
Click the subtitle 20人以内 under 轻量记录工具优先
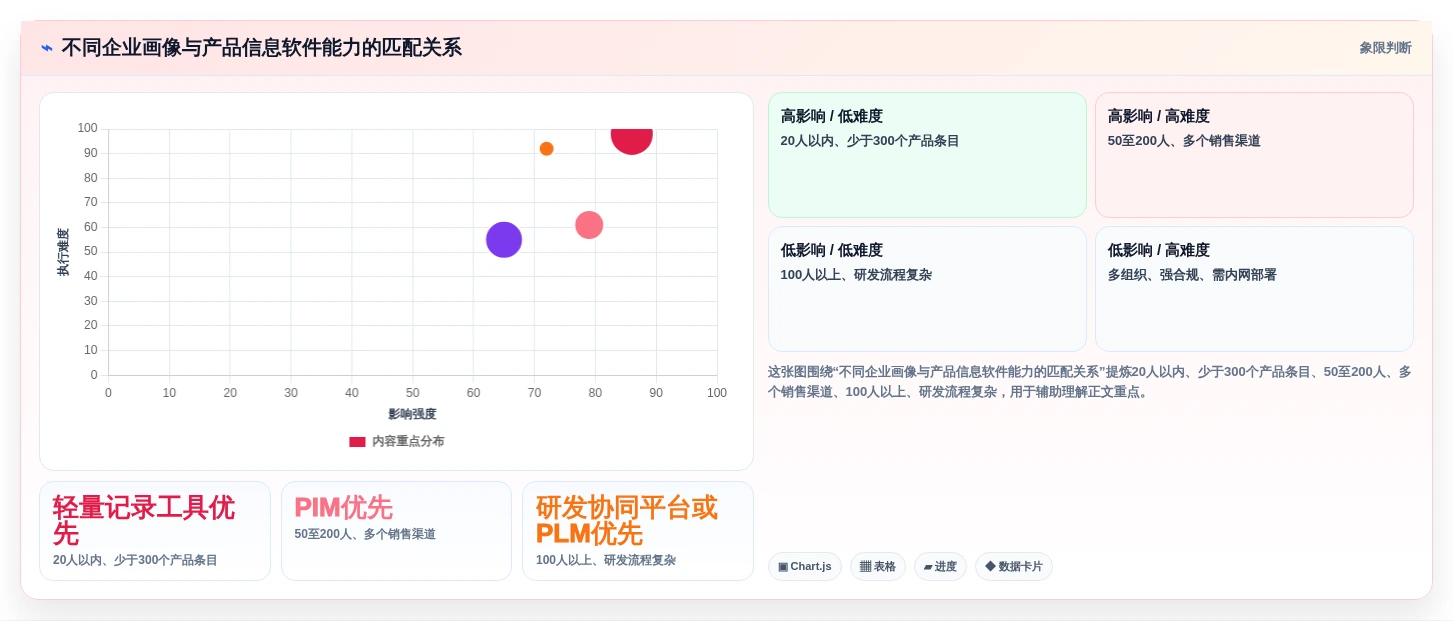click(135, 561)
